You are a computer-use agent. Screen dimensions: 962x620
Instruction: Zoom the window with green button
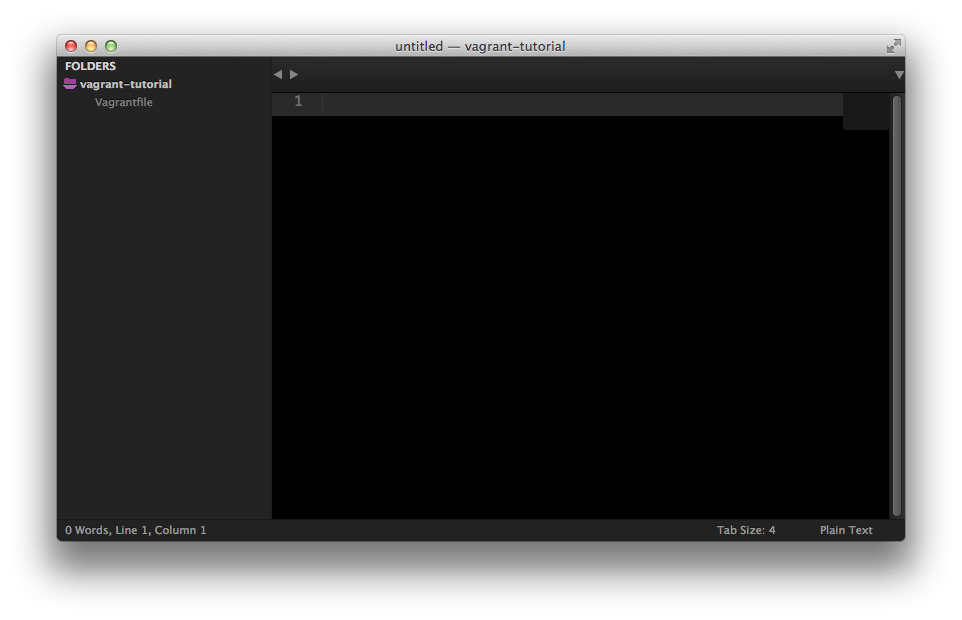click(x=111, y=46)
